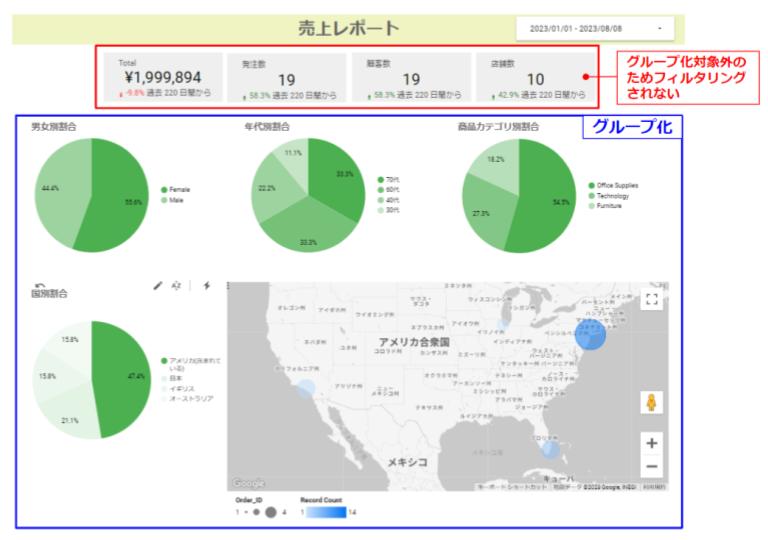Open the A-Z sort icon on 国別割合 chart
The height and width of the screenshot is (540, 768).
point(176,285)
